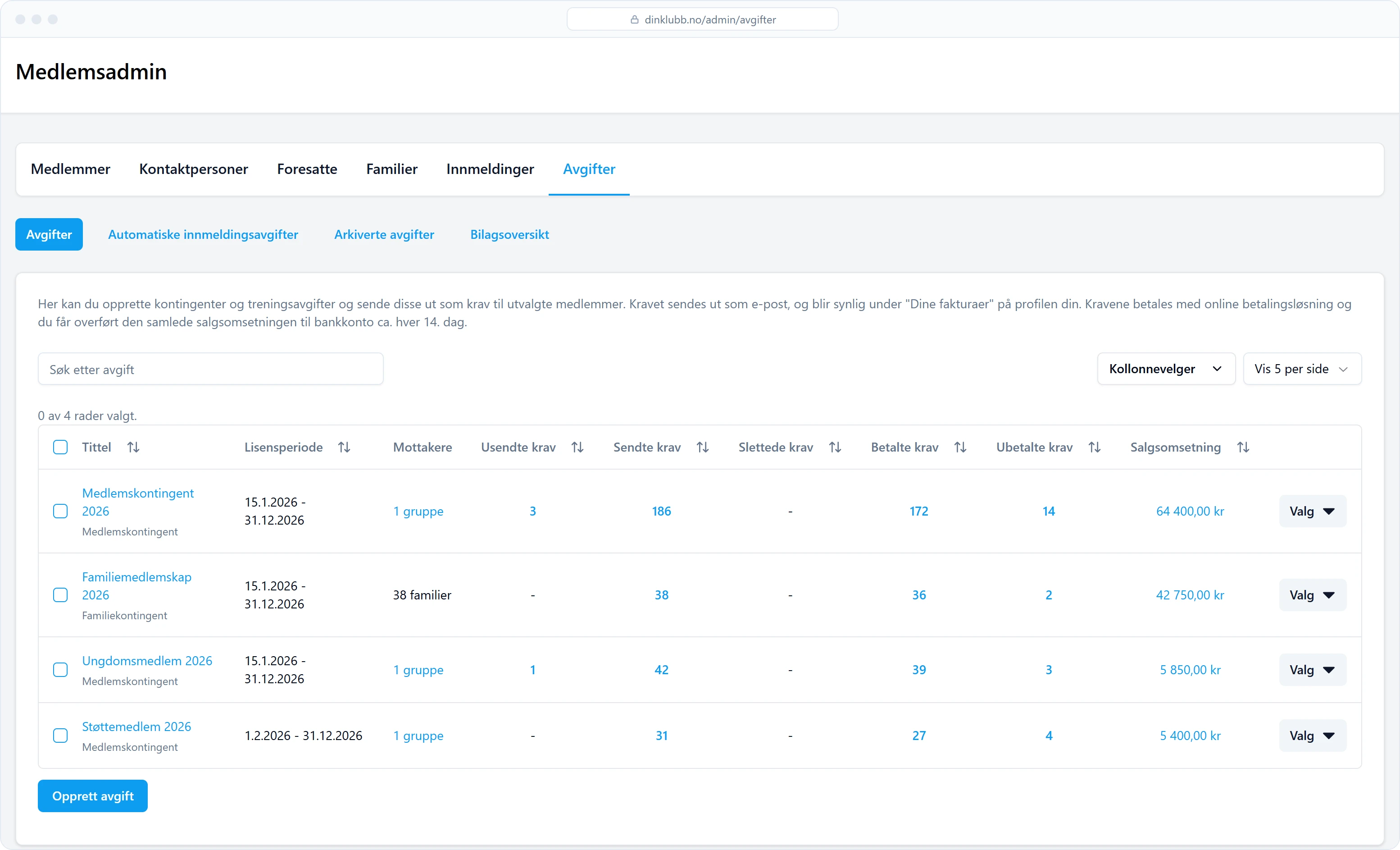Check the Familiemedlemskap 2026 row checkbox
The image size is (1400, 850).
(60, 595)
